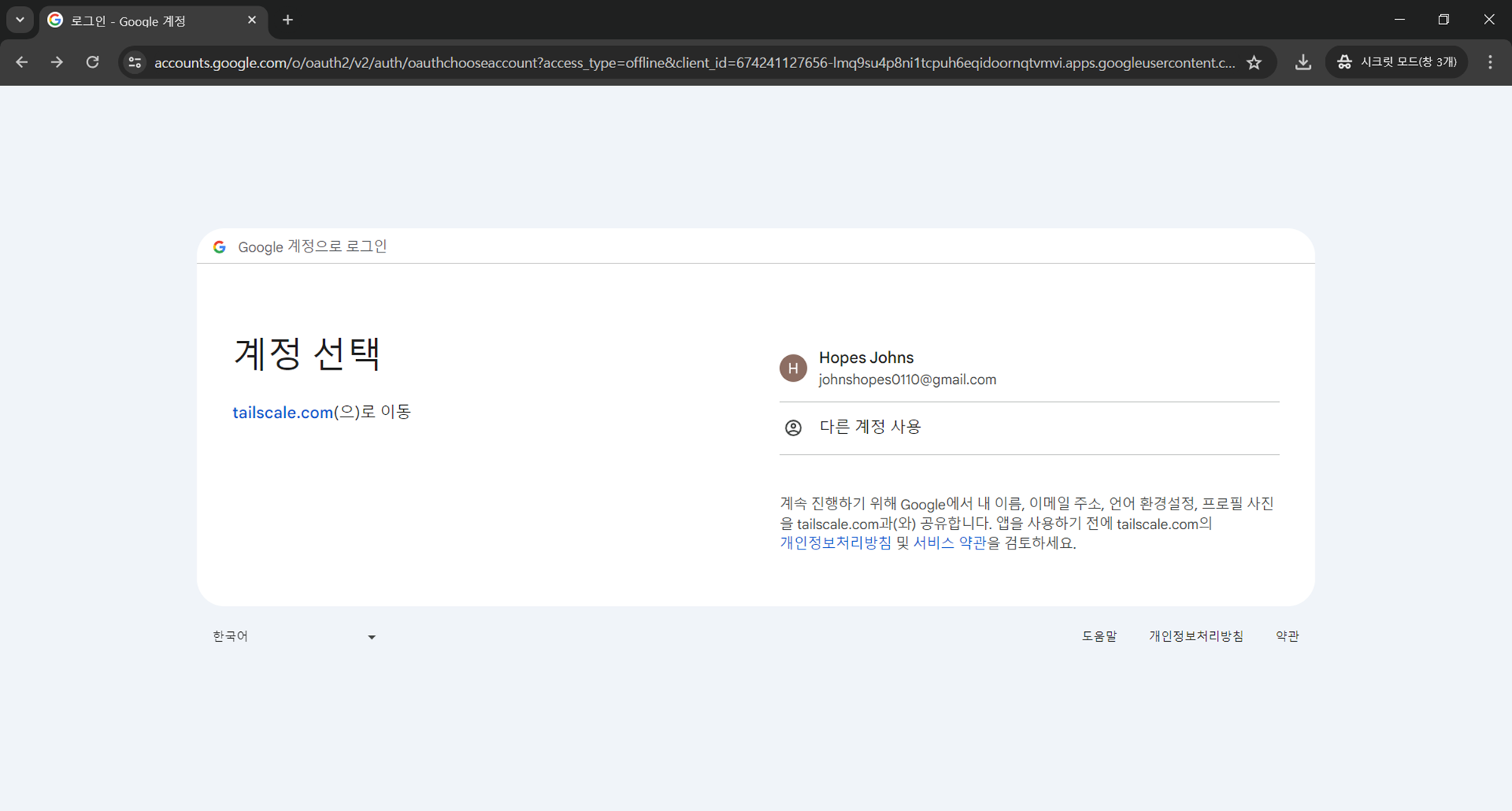Open 약관 footer link
This screenshot has height=811, width=1512.
1287,636
